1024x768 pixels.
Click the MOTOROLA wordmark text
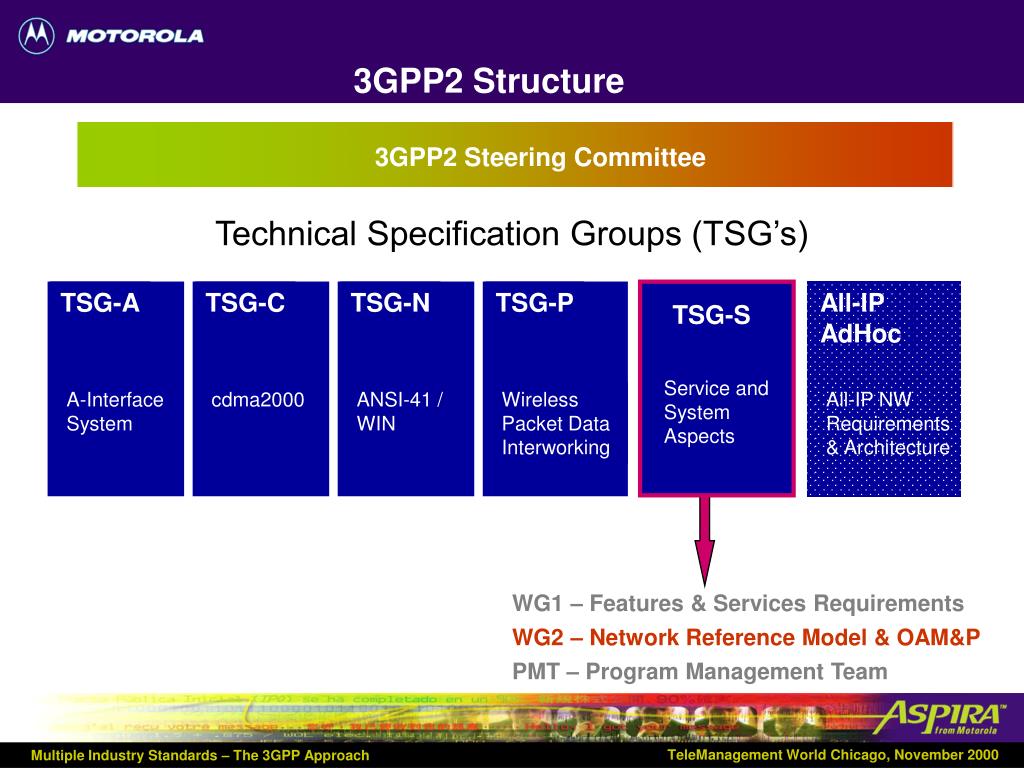pyautogui.click(x=135, y=36)
